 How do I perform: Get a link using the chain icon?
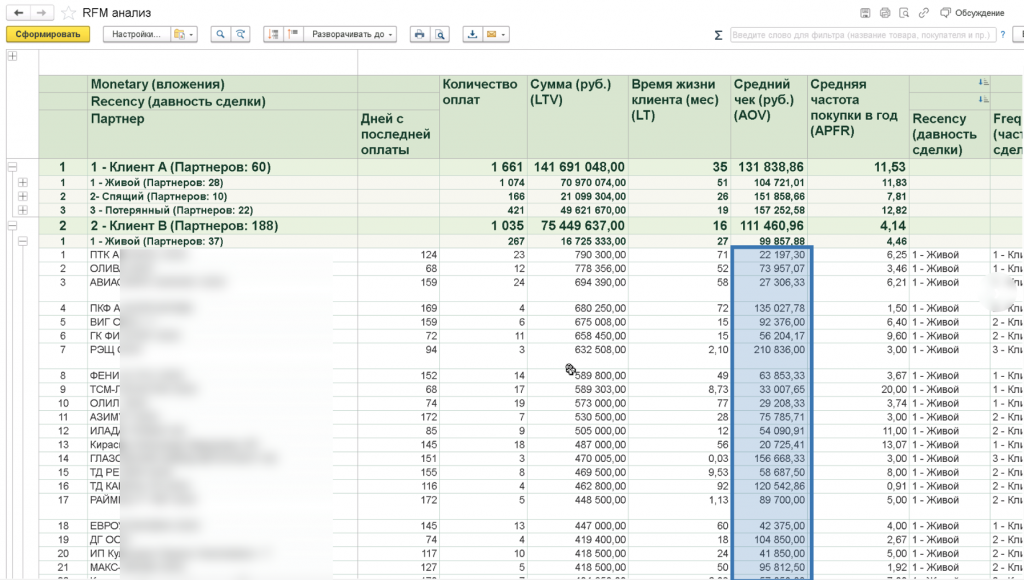point(923,13)
